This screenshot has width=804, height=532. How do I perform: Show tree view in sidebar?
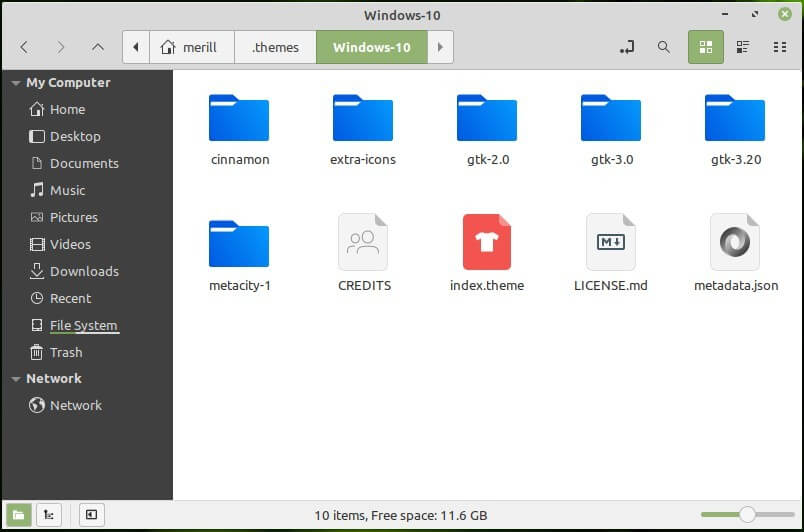pyautogui.click(x=48, y=515)
